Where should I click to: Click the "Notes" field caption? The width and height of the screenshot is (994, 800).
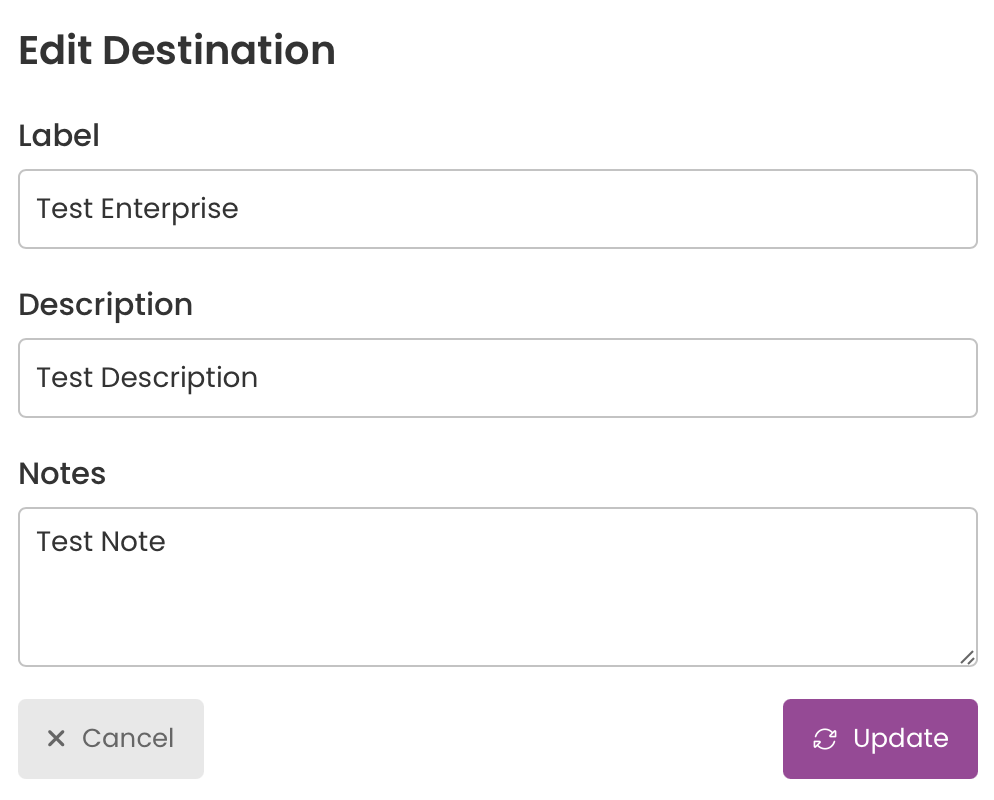click(x=62, y=474)
